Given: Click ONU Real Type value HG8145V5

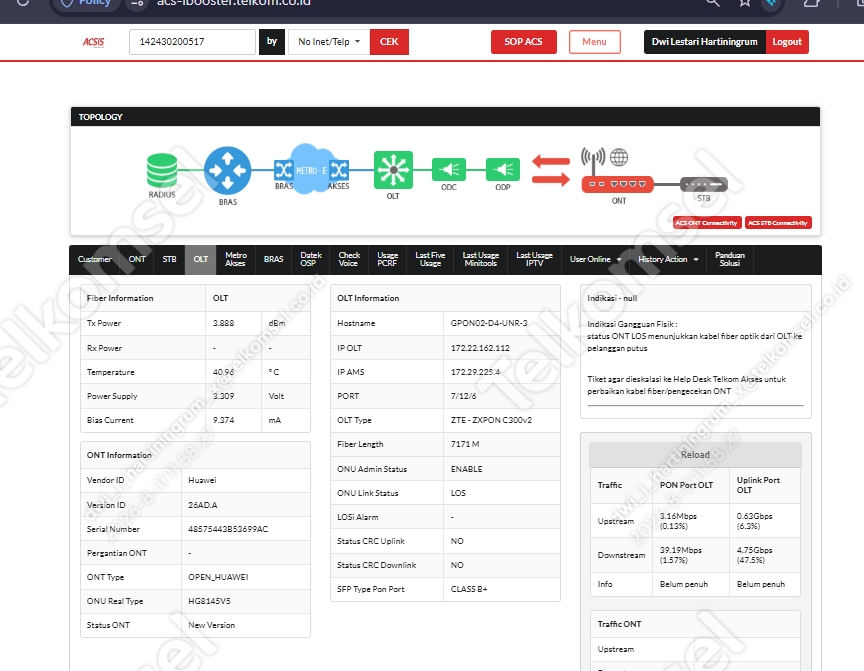Looking at the screenshot, I should [209, 601].
